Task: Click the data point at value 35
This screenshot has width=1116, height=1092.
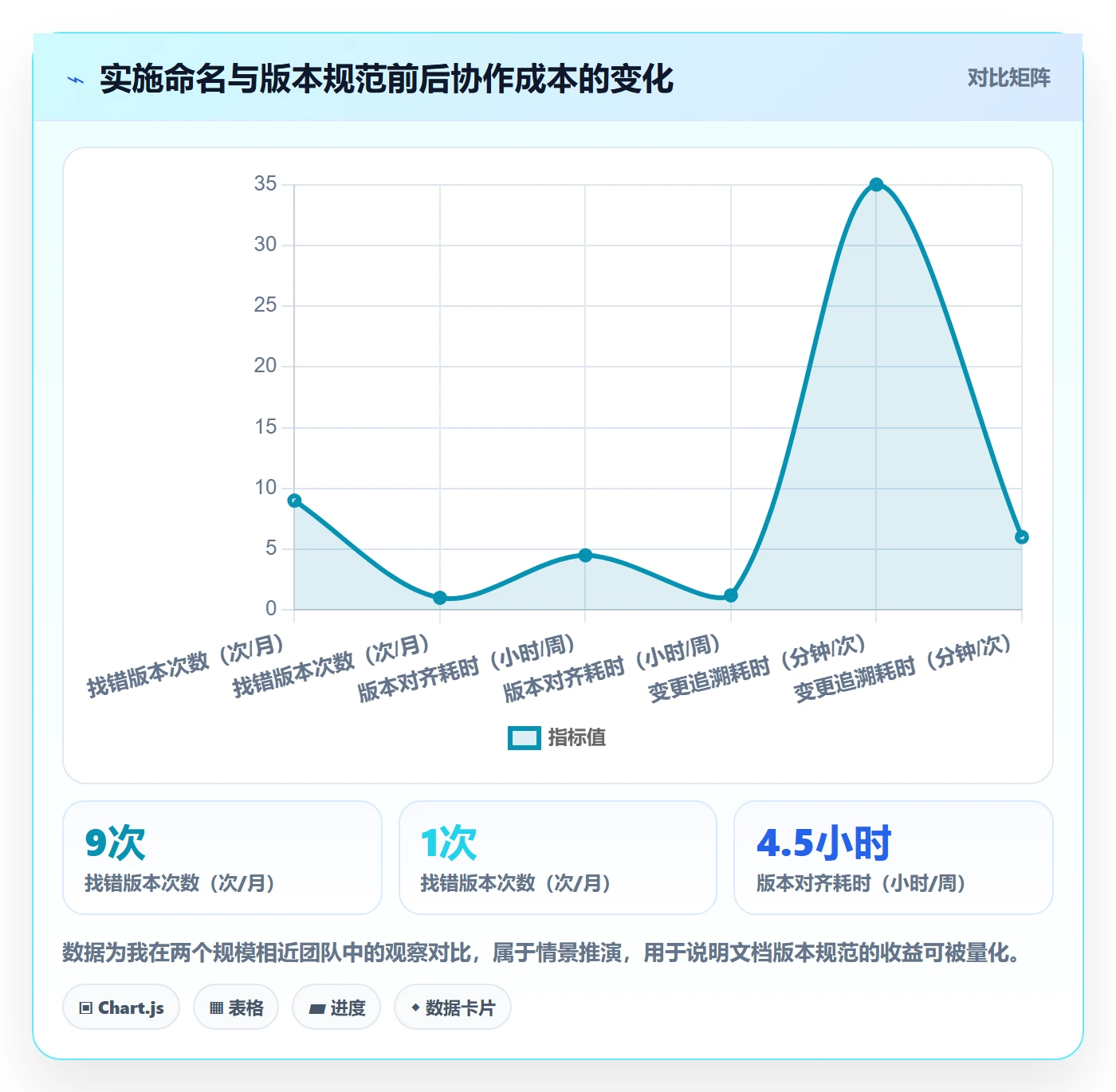Action: [x=876, y=185]
